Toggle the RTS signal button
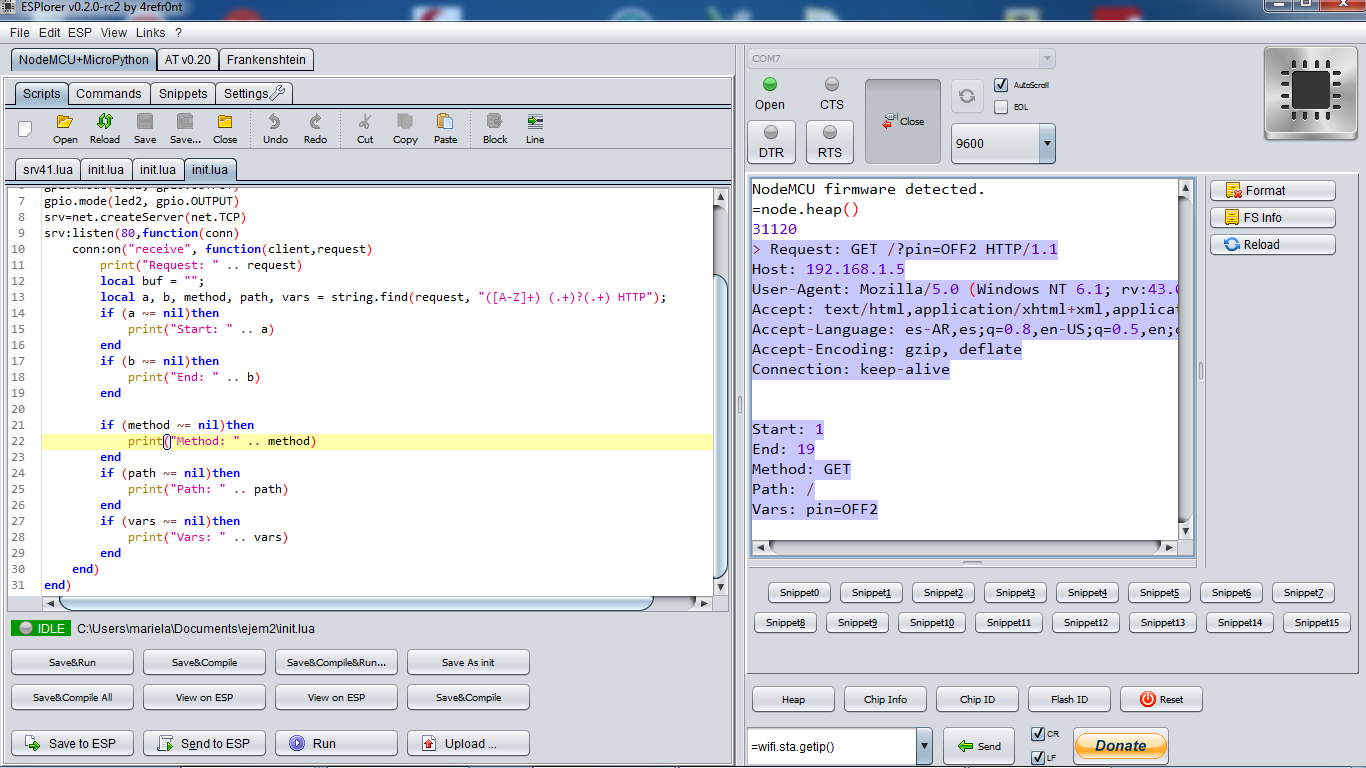This screenshot has height=768, width=1366. [x=830, y=141]
